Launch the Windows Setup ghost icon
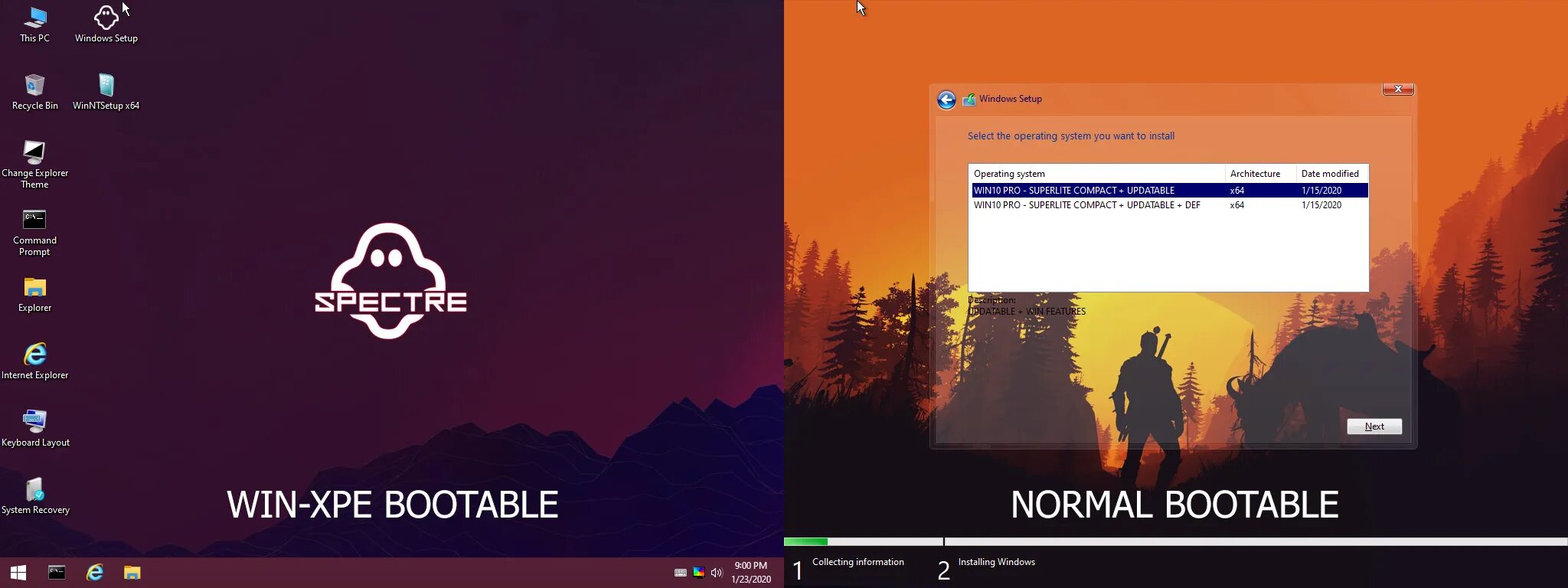This screenshot has width=1568, height=588. 106,24
